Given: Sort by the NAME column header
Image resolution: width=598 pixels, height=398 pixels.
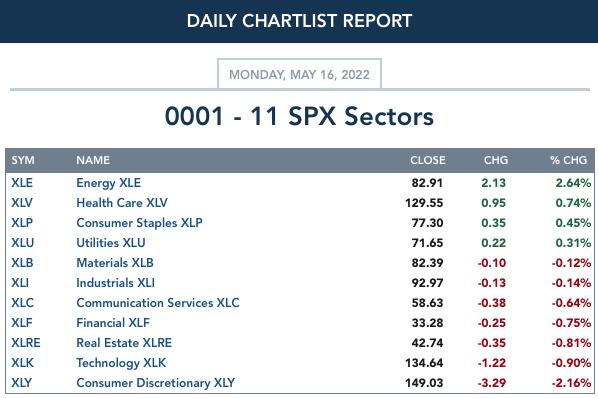Looking at the screenshot, I should tap(93, 160).
